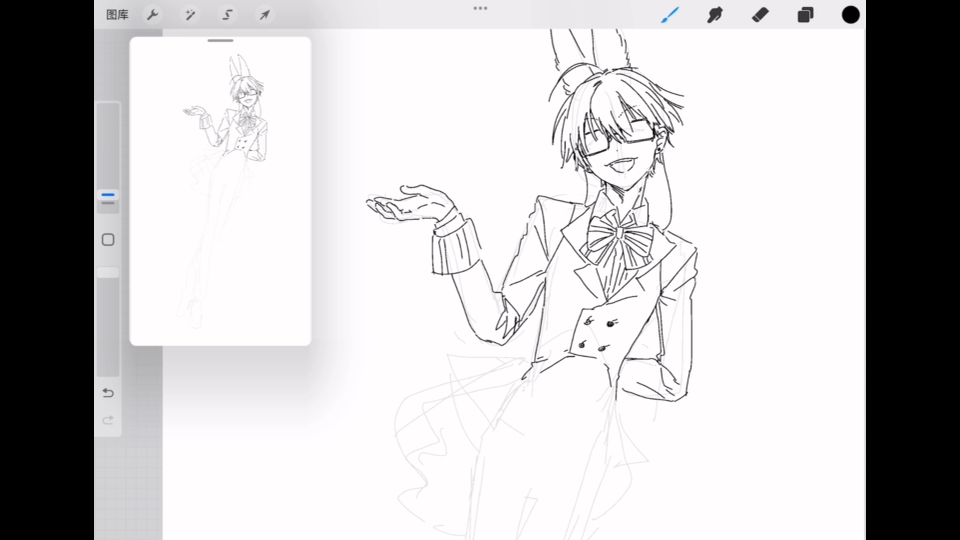Adjust the brush size slider handle

(x=108, y=196)
